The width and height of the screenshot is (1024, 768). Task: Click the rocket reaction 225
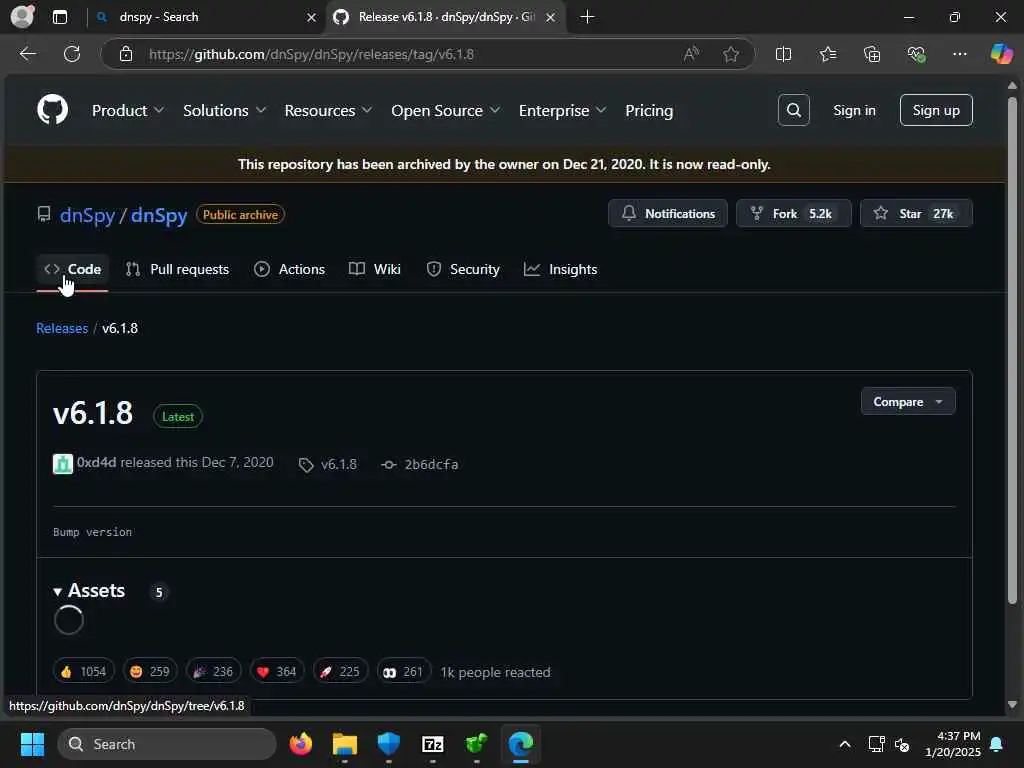click(340, 671)
